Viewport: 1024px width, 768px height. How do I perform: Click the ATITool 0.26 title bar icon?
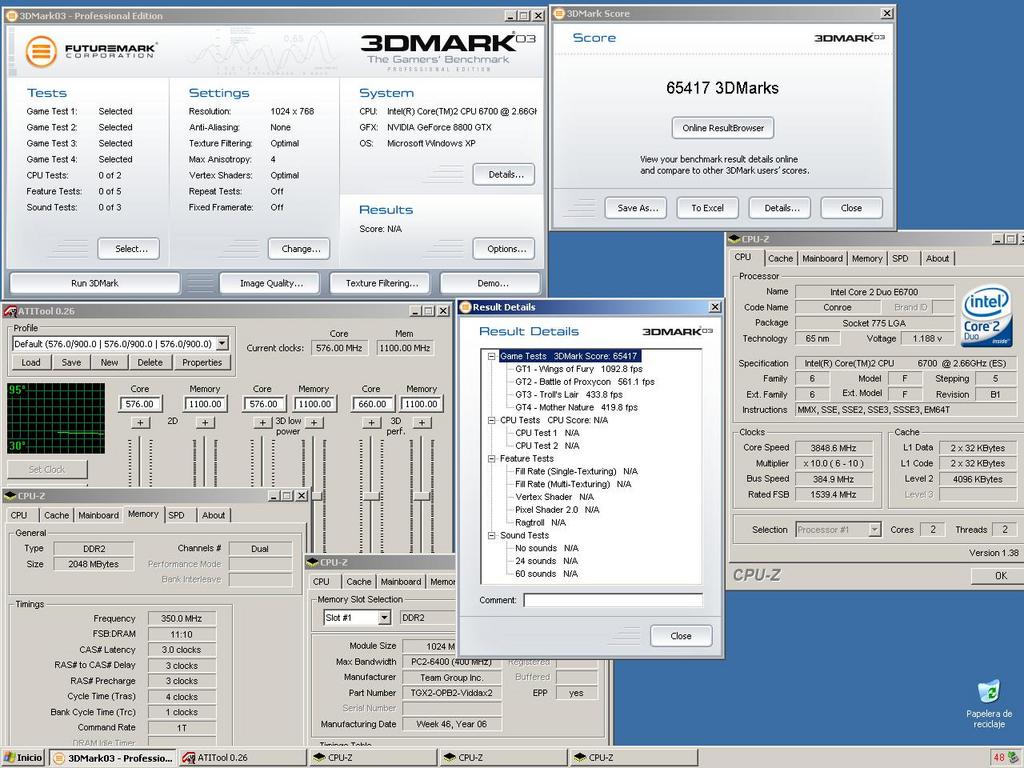tap(10, 311)
